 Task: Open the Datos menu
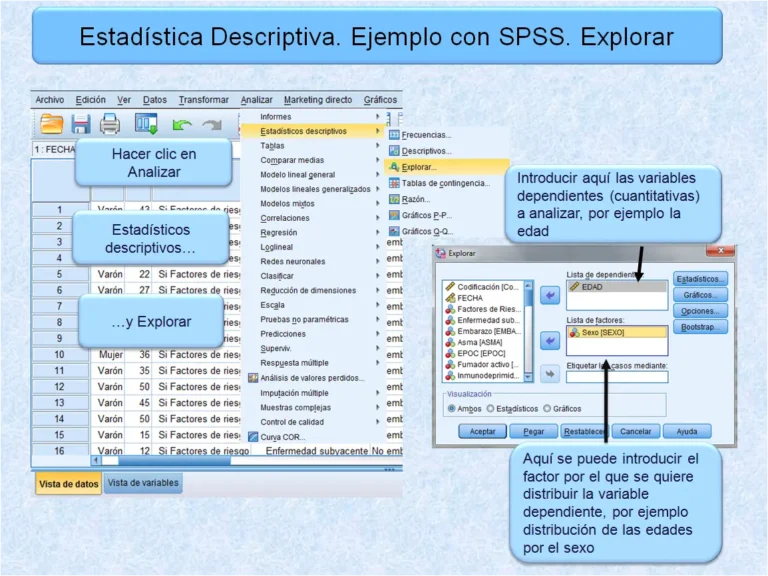coord(155,99)
